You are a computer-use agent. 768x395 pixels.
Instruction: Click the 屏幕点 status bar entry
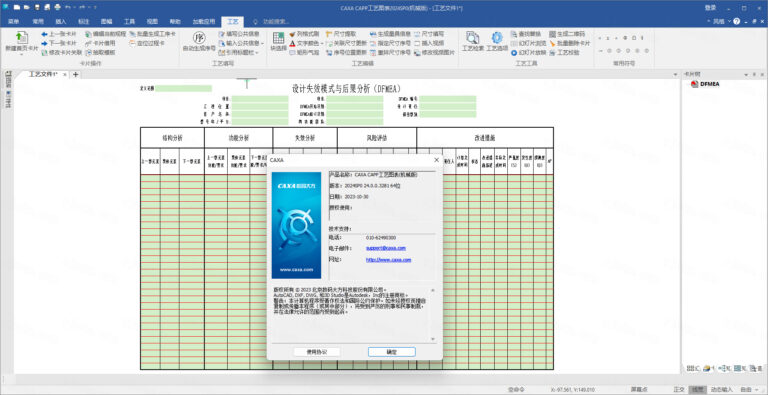pyautogui.click(x=638, y=390)
